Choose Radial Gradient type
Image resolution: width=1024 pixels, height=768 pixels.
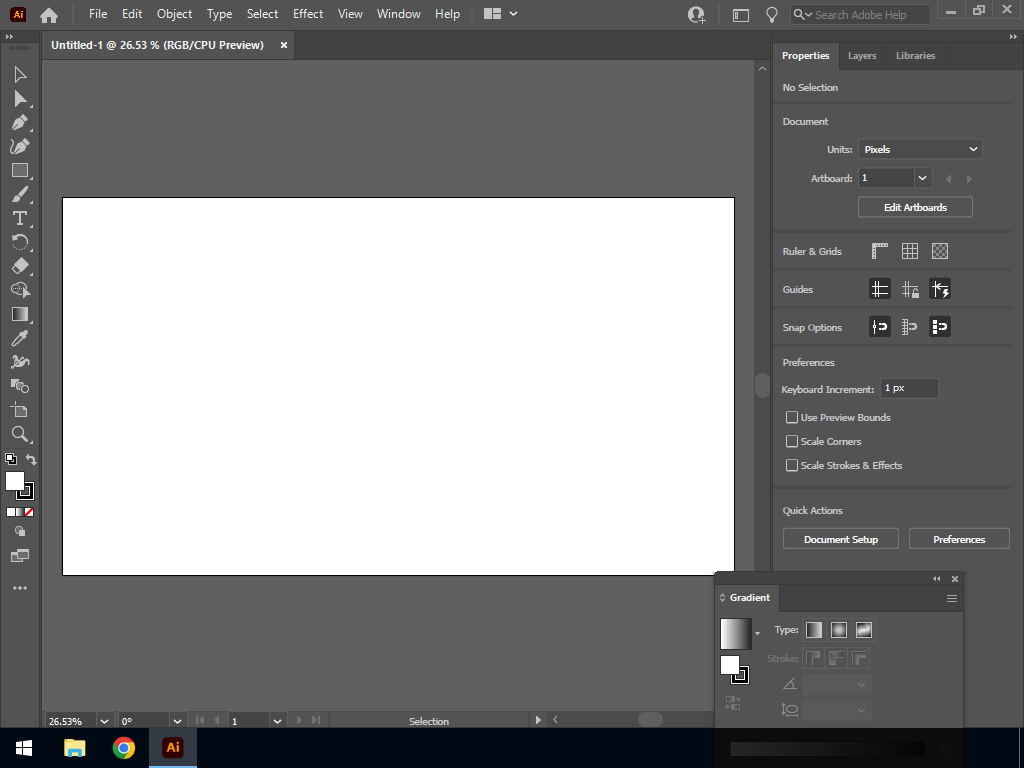pyautogui.click(x=839, y=630)
